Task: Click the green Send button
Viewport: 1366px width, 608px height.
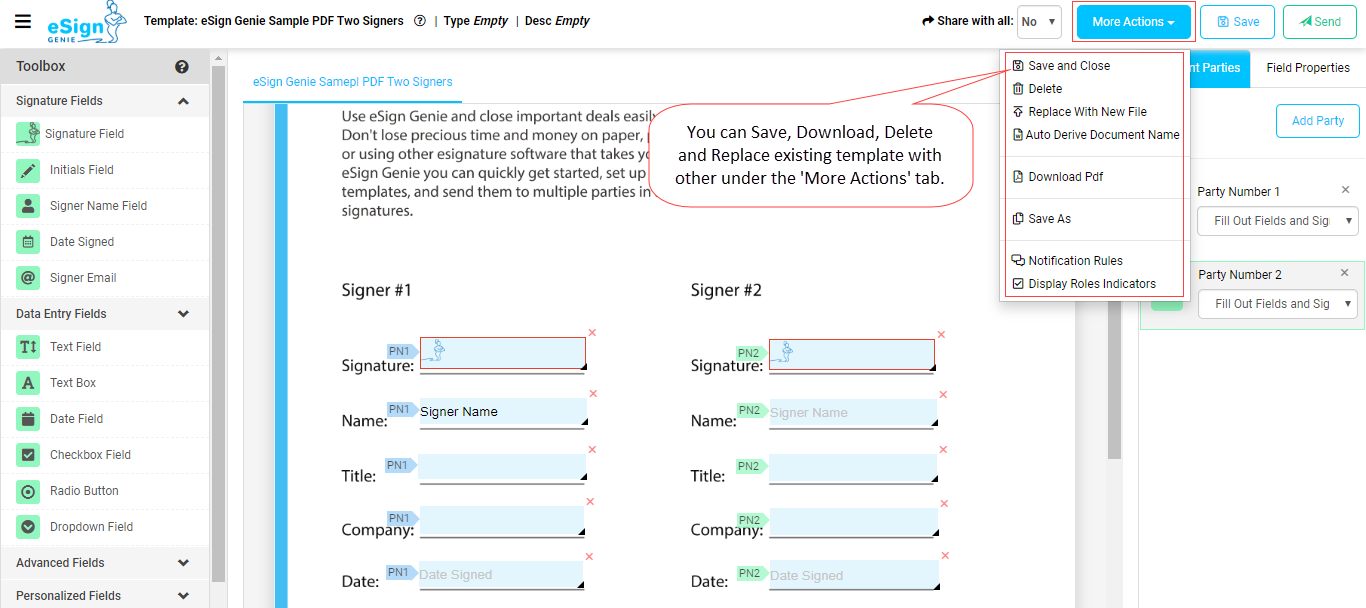Action: coord(1320,22)
